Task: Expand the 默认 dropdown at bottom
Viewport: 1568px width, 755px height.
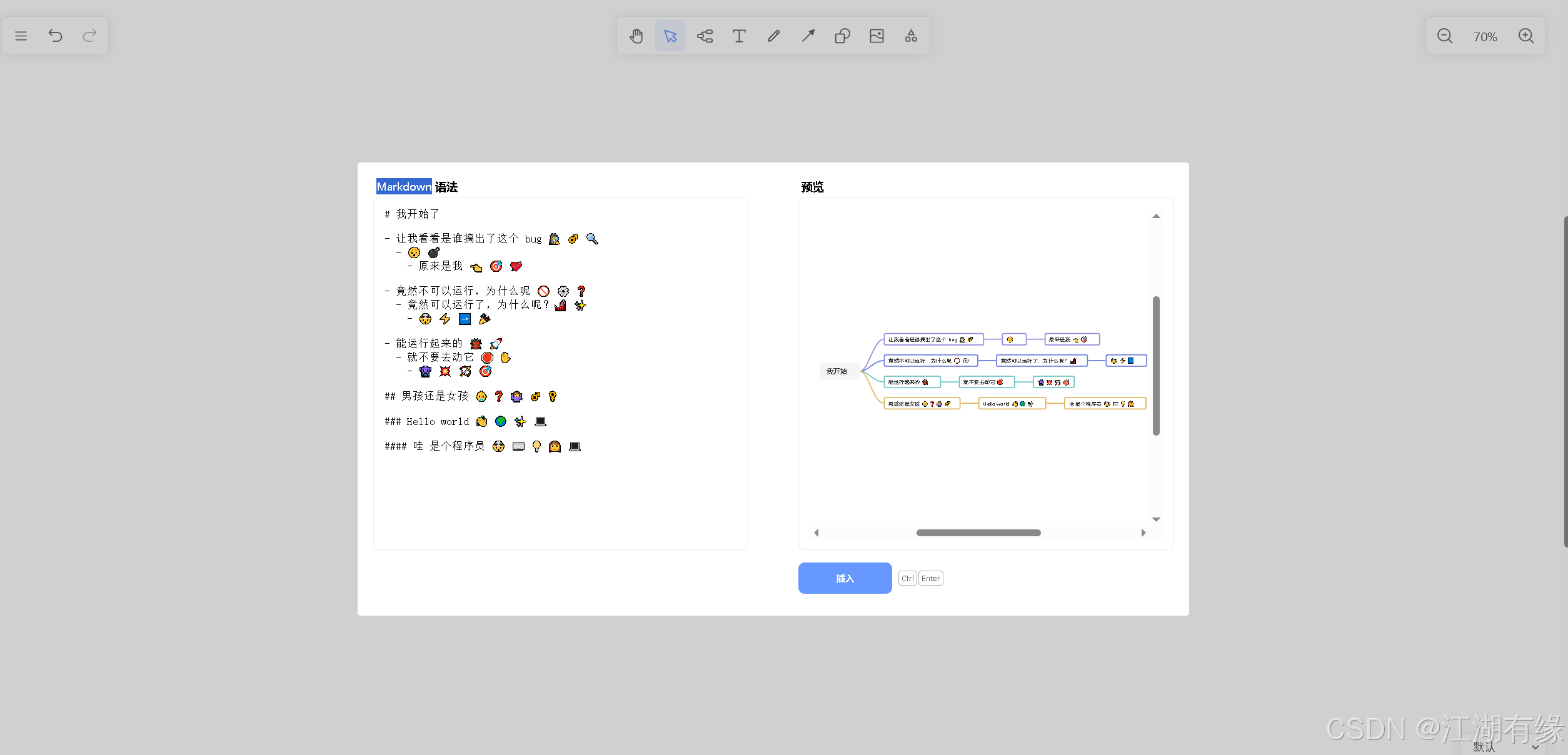Action: 1534,747
